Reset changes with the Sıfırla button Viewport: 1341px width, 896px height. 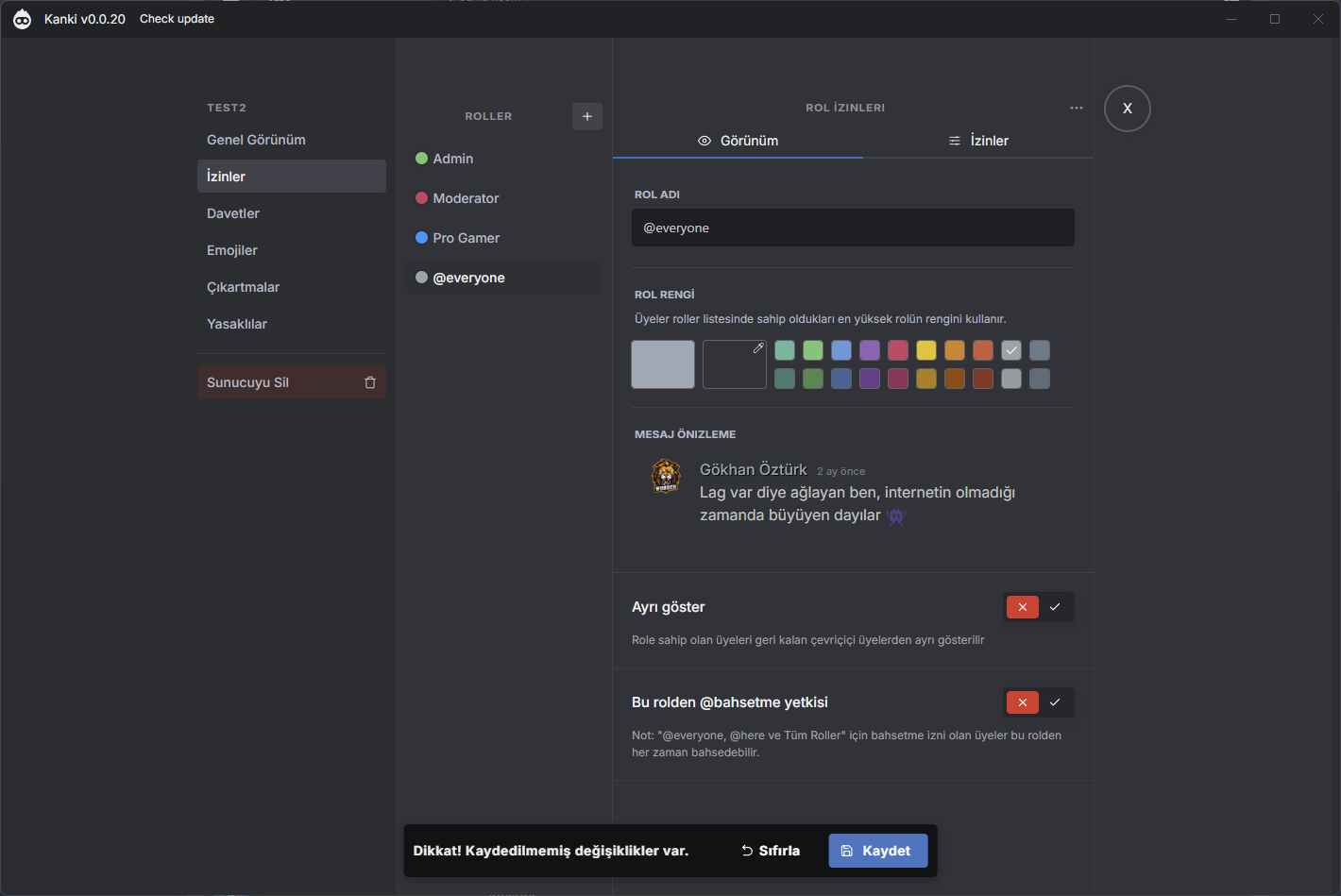coord(771,851)
